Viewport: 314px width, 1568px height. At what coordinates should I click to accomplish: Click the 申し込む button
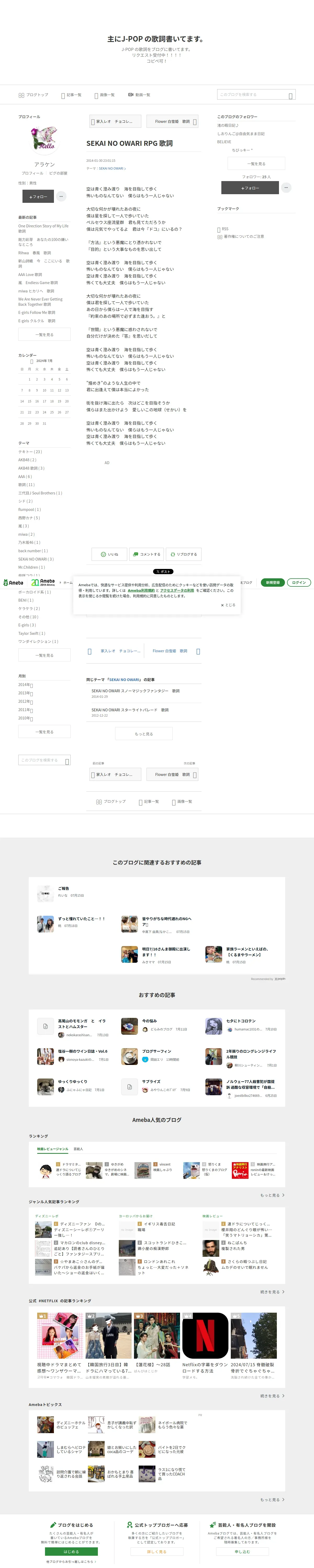click(242, 1552)
